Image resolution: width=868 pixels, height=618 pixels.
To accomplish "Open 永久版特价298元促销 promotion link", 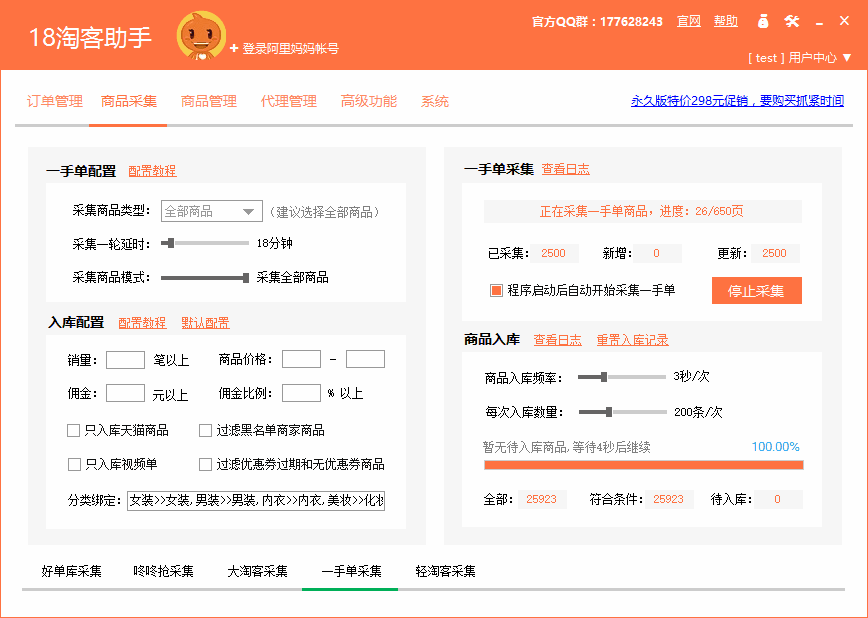I will [x=737, y=101].
